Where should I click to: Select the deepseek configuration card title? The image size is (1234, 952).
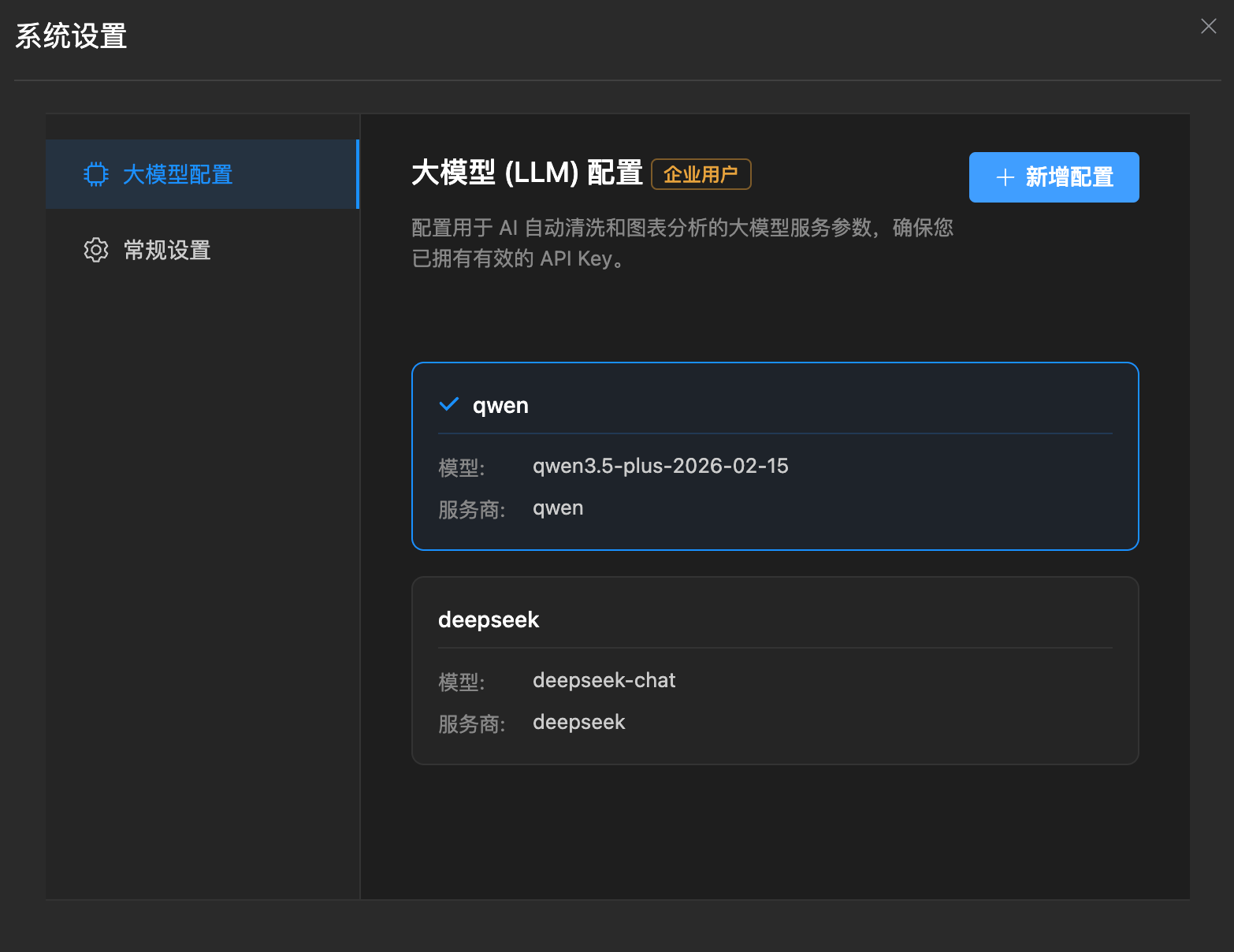489,619
